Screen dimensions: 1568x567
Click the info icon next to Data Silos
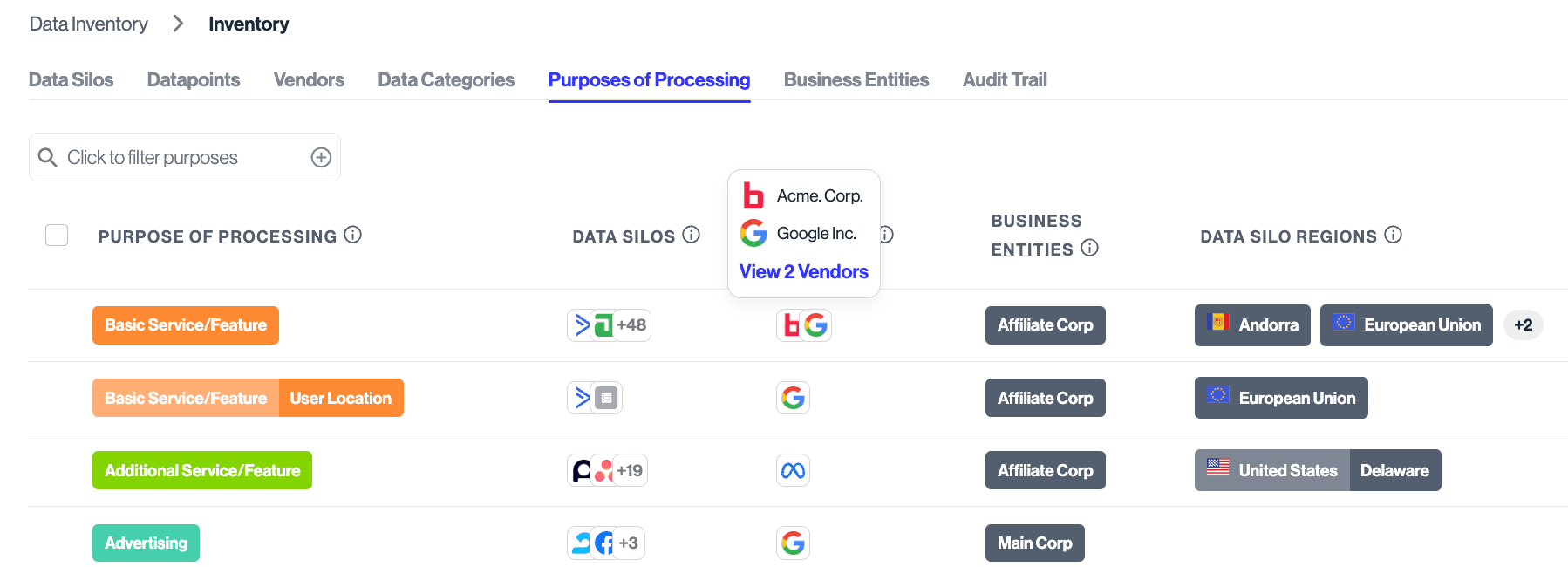click(x=692, y=235)
